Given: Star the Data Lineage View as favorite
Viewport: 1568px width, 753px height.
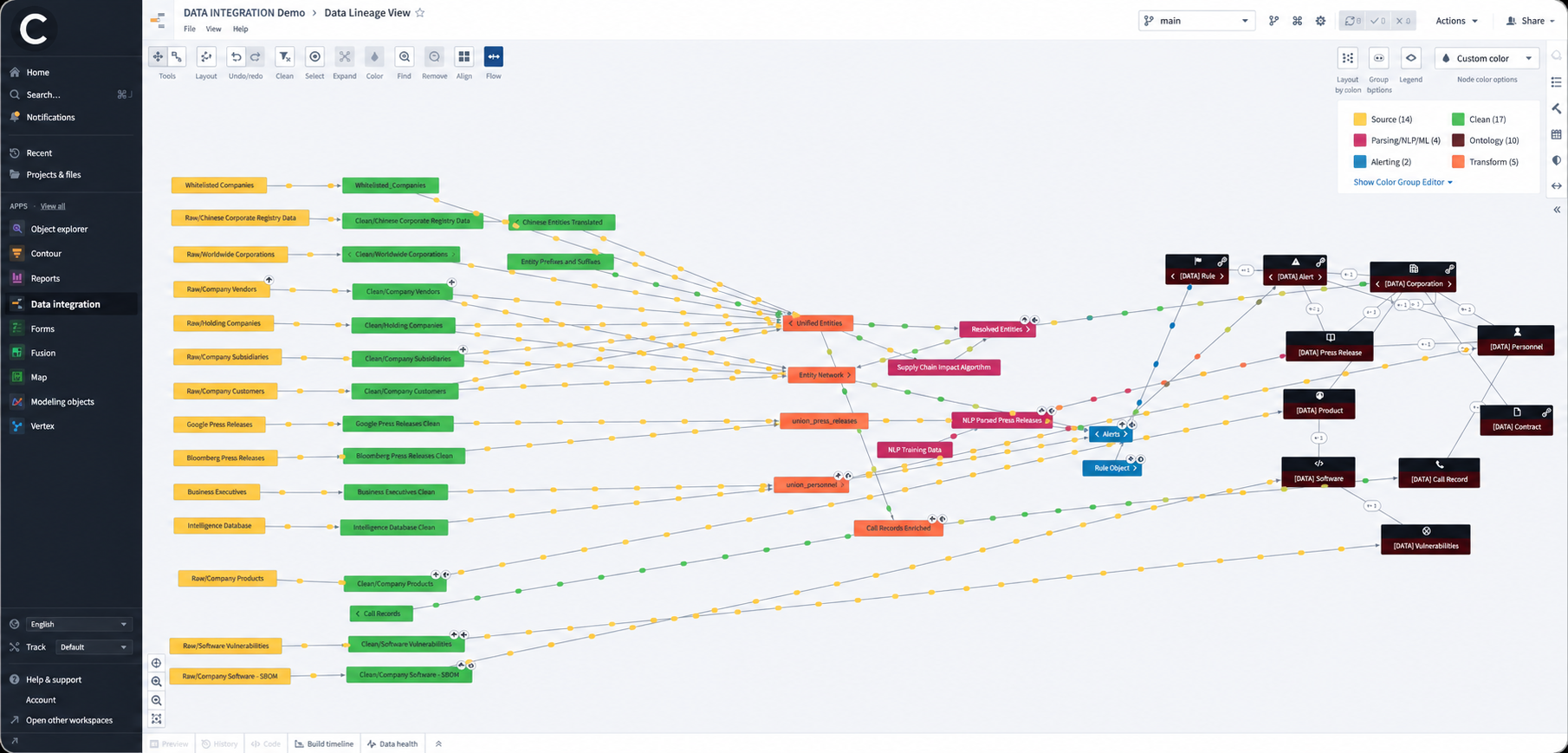Looking at the screenshot, I should 420,13.
